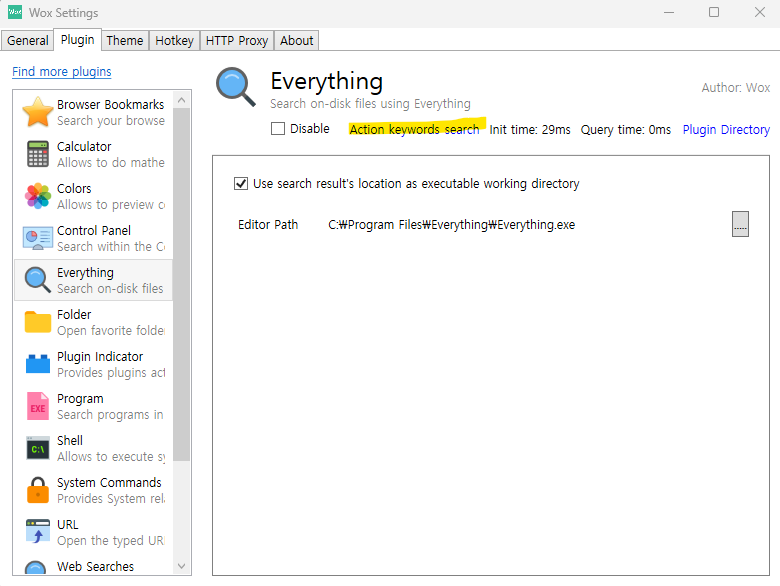This screenshot has width=780, height=586.
Task: Select the Program plugin name
Action: (x=80, y=399)
